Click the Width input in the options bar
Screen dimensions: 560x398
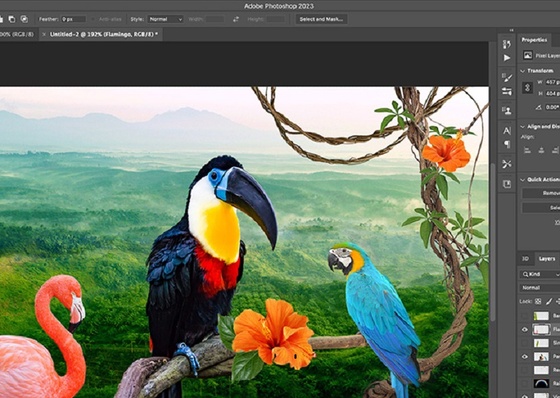[215, 19]
